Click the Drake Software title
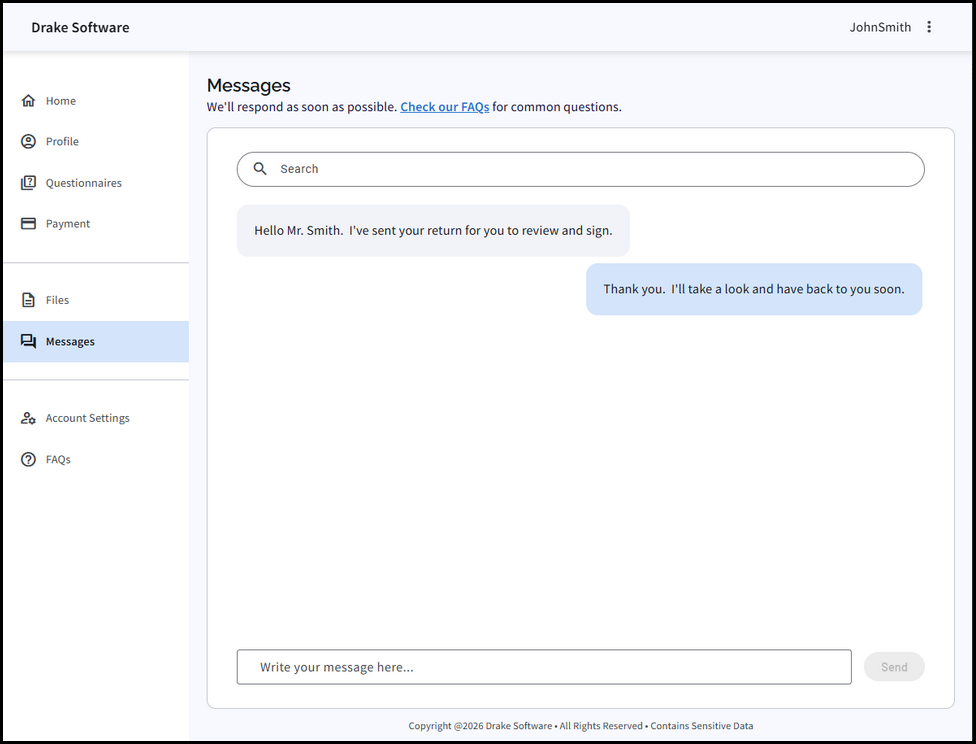 [x=80, y=27]
